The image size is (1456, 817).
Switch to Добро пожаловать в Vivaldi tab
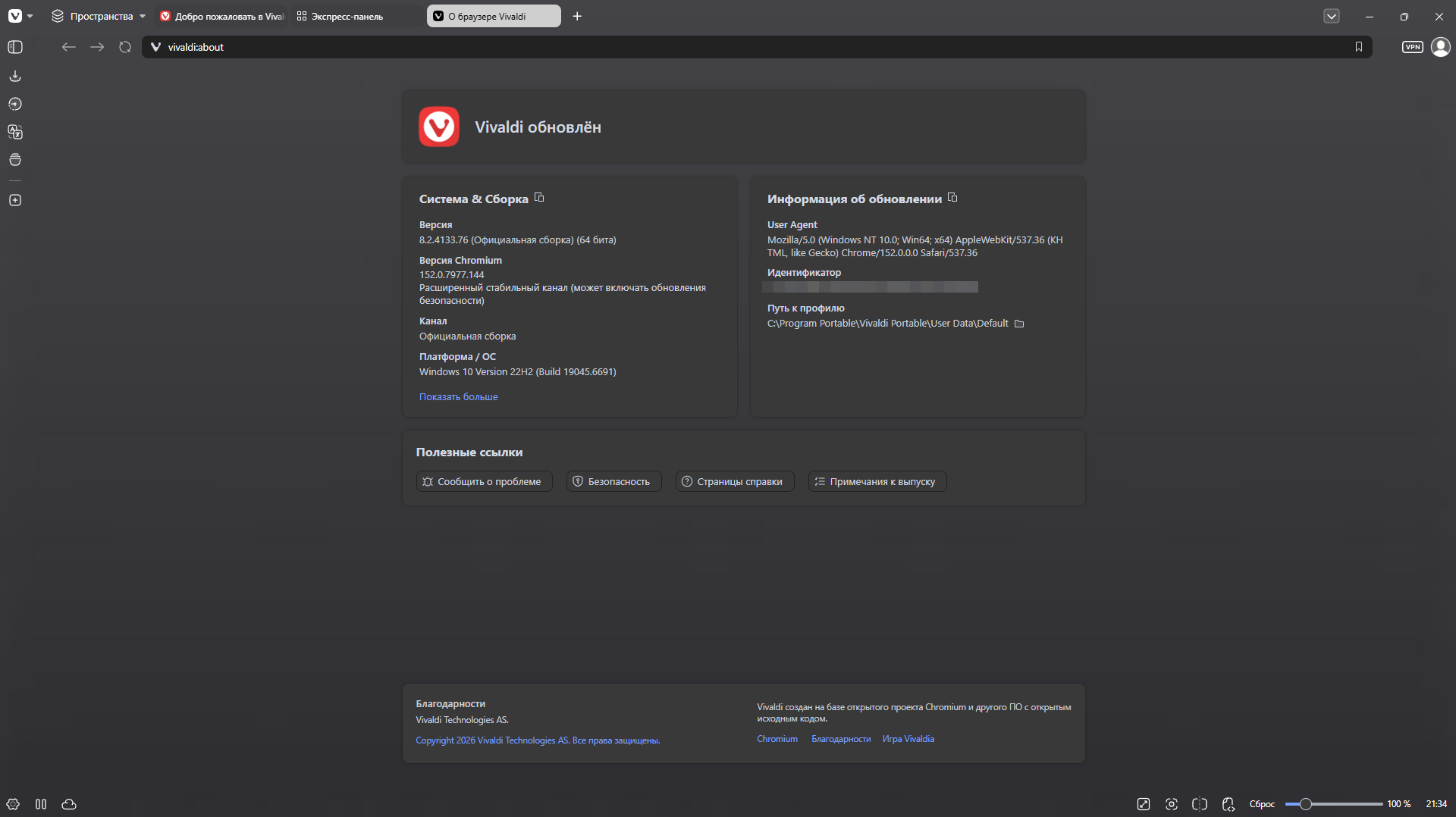(x=222, y=16)
